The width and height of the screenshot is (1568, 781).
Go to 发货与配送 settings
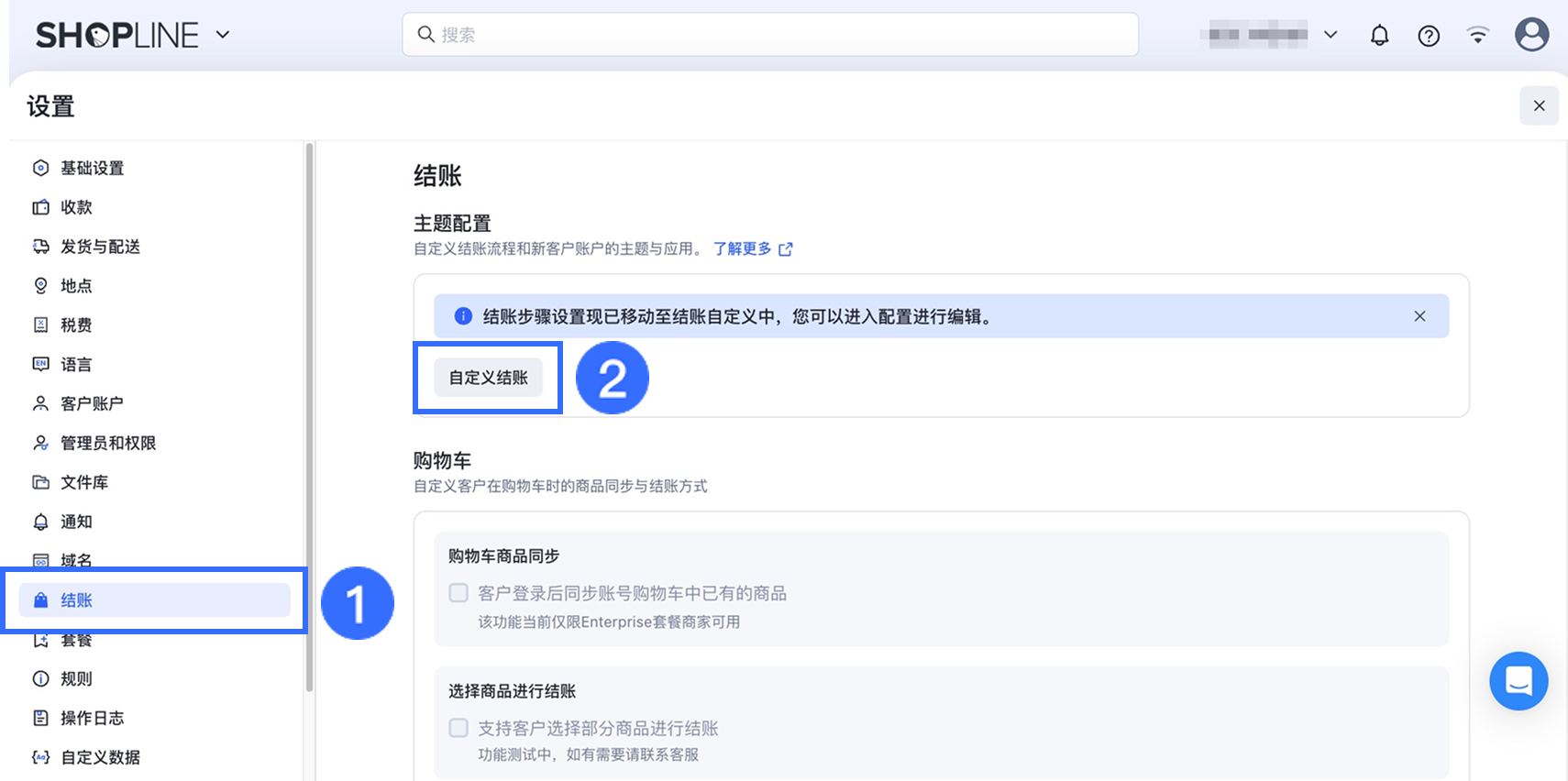(x=100, y=247)
